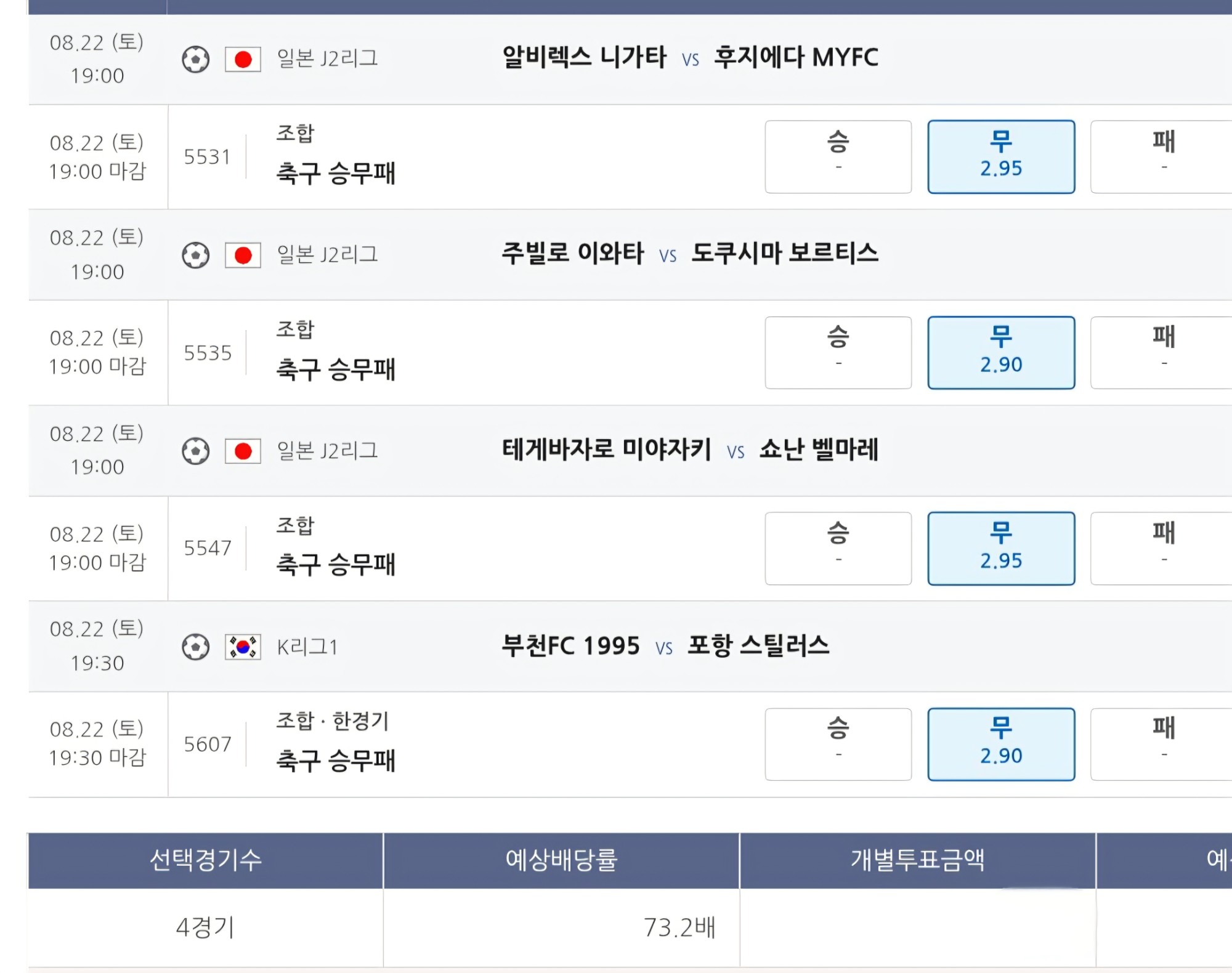Click the 예상배당률 column header
This screenshot has width=1232, height=973.
click(561, 860)
